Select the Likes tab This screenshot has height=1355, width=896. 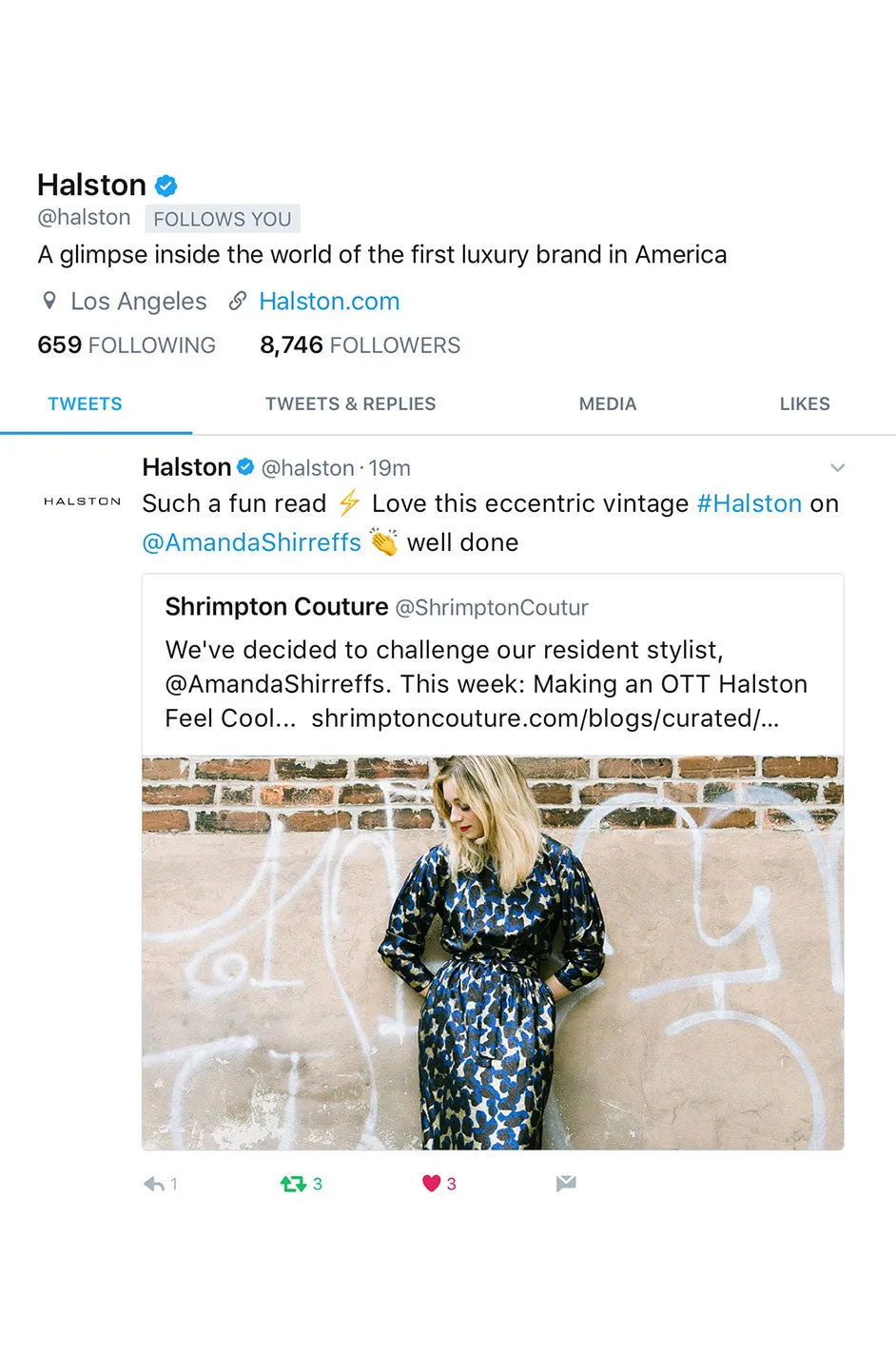(x=805, y=403)
